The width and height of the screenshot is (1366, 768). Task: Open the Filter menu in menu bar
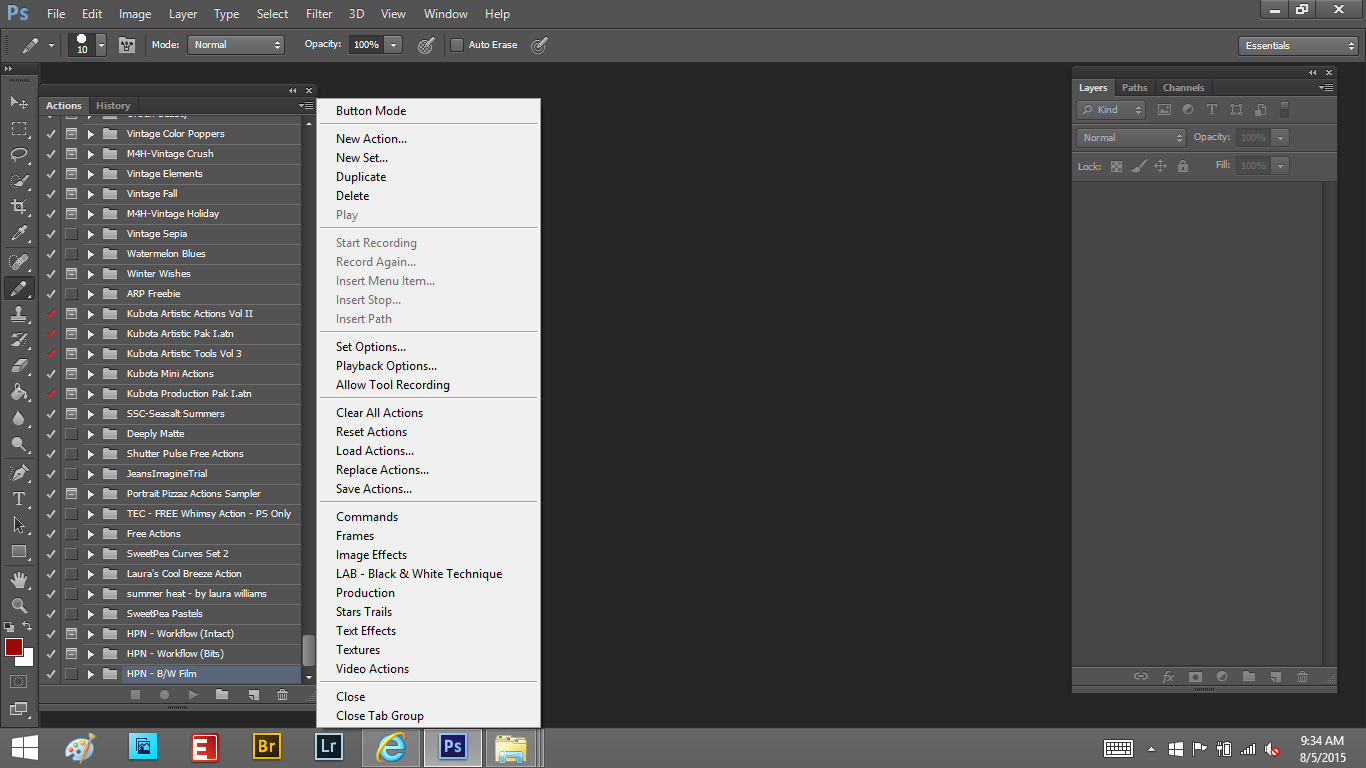pyautogui.click(x=319, y=14)
